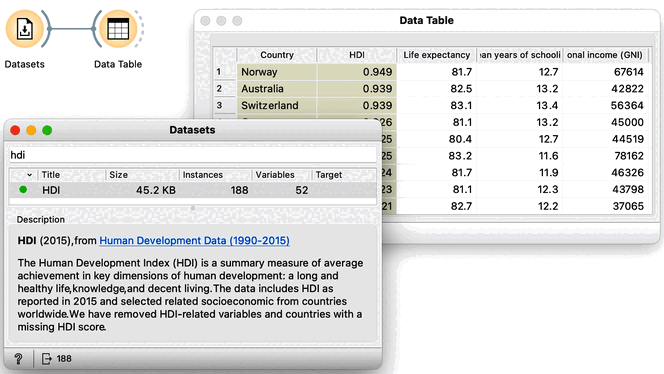The width and height of the screenshot is (664, 374).
Task: Expand the sort arrow in first column header
Action: click(x=29, y=175)
